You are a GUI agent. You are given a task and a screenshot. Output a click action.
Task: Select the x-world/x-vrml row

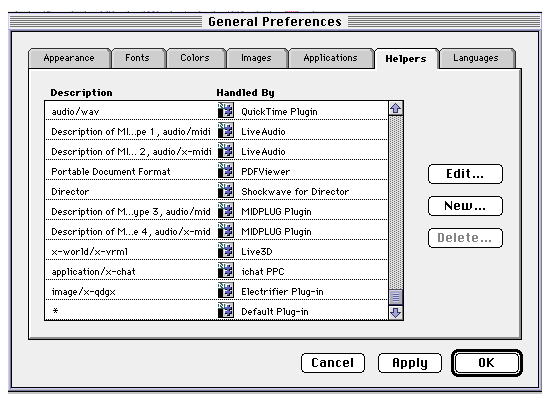click(x=216, y=251)
